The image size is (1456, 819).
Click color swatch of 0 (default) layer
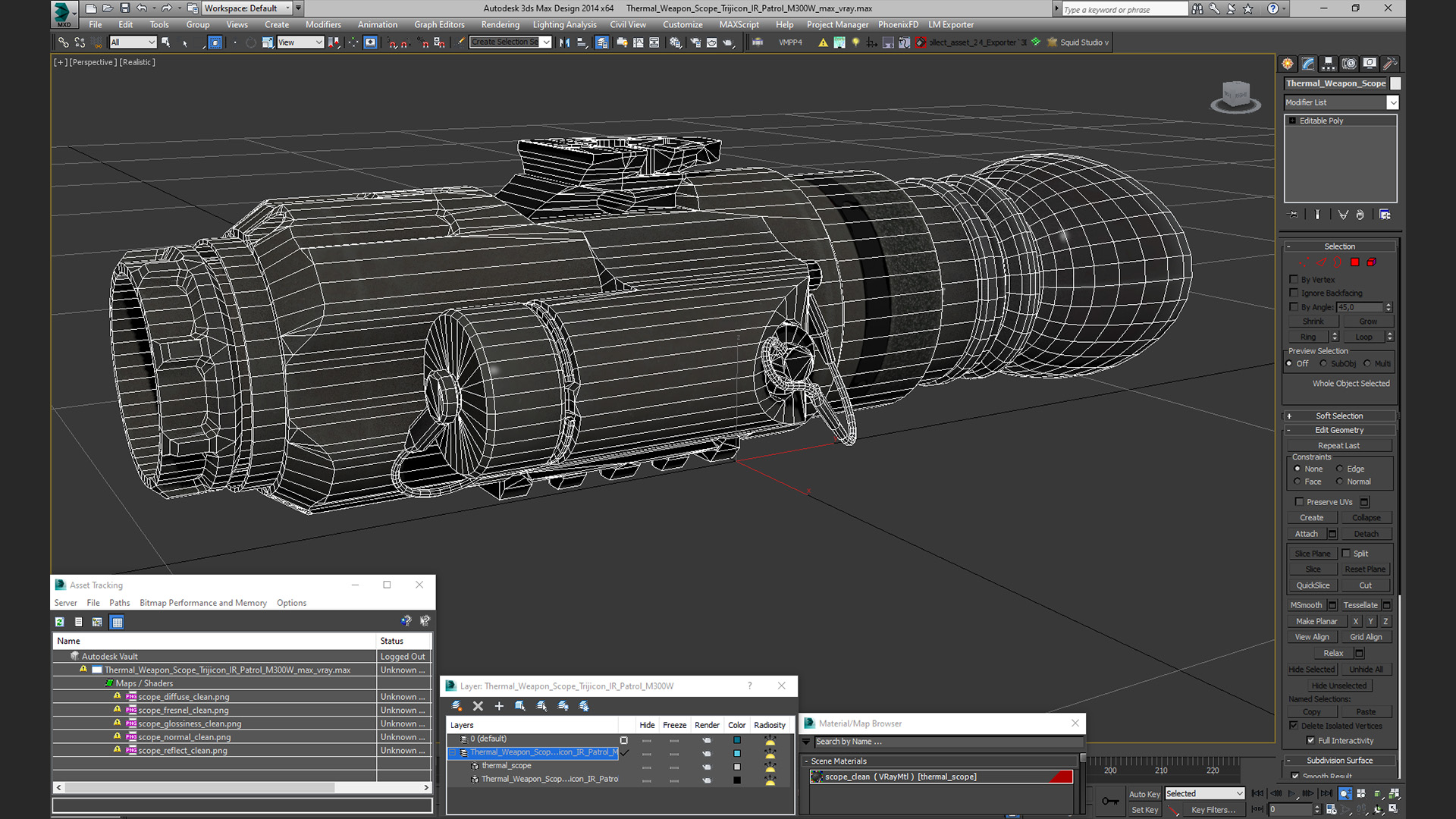[x=736, y=739]
